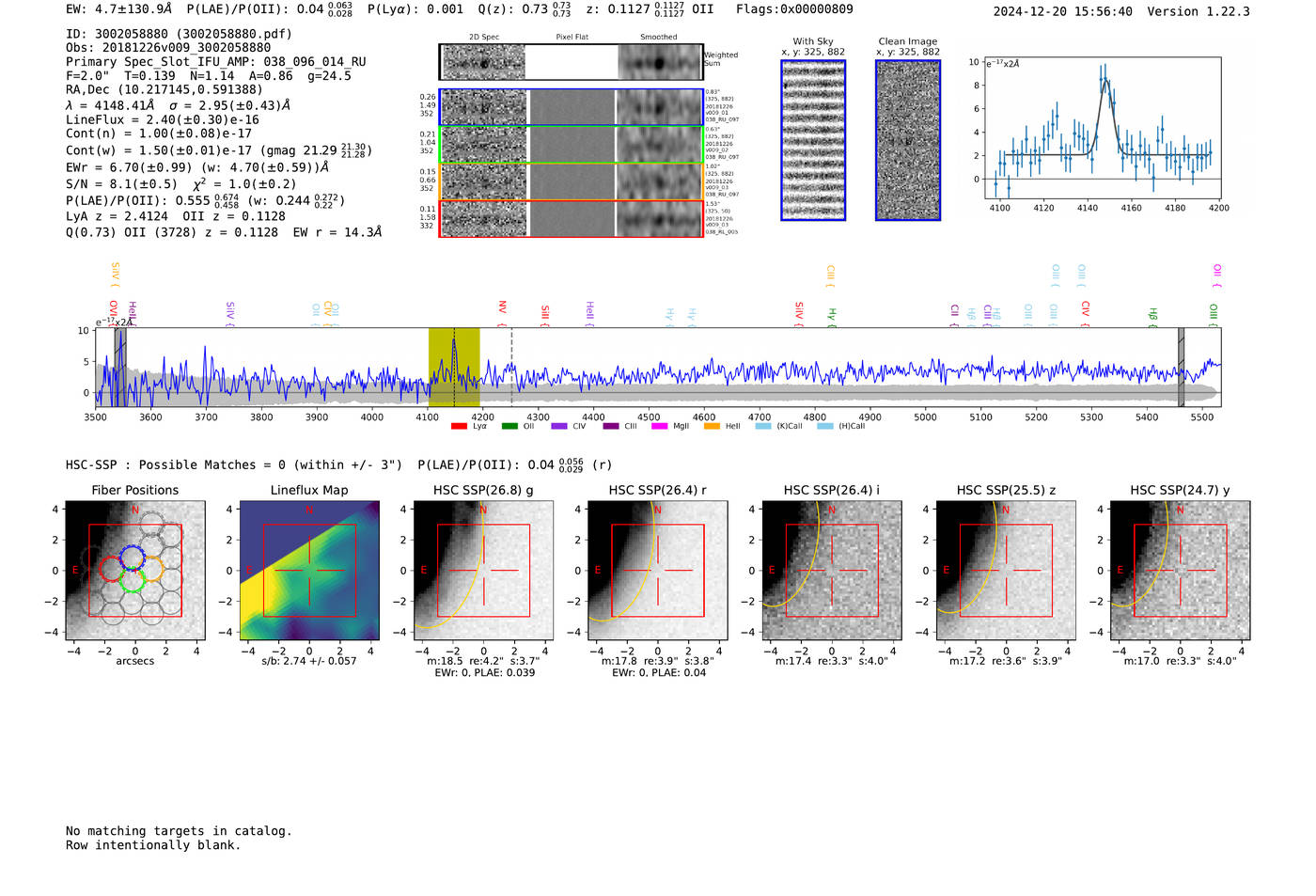The height and width of the screenshot is (896, 1316).
Task: Click the m:17.0 re:3.3" s:4.0" caption
Action: [x=1181, y=661]
